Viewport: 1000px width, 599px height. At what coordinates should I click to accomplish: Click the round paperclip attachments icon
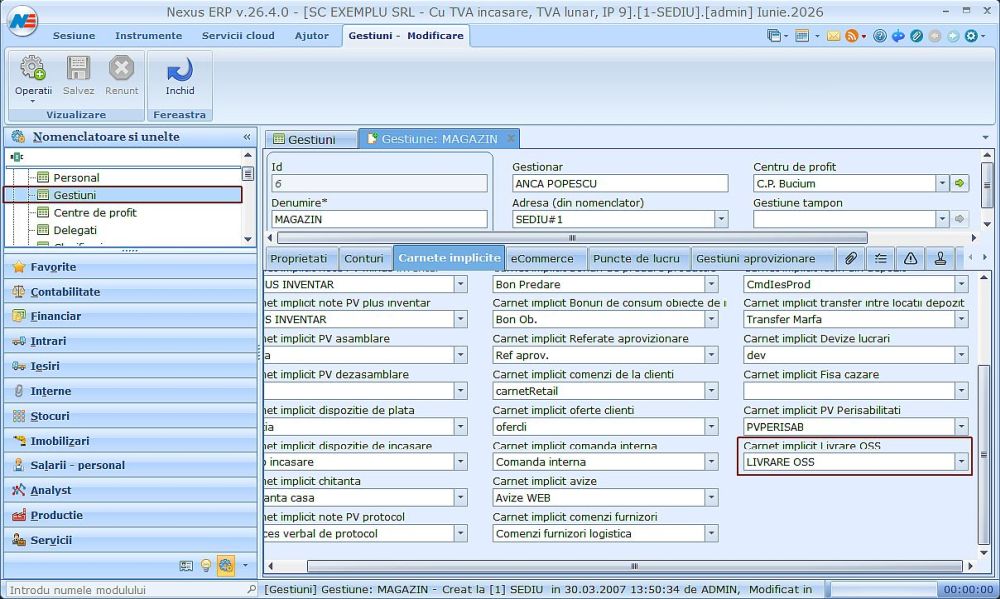tap(916, 36)
